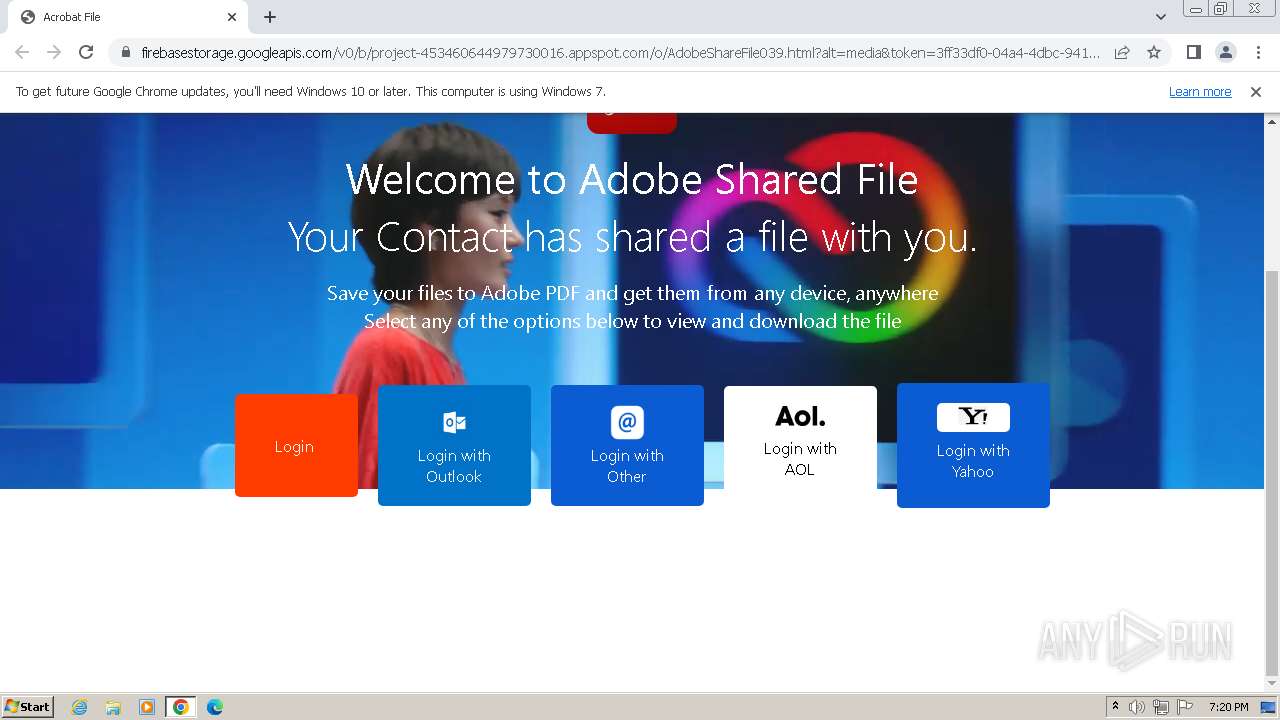View site information lock icon
Screen dimensions: 1280x720
tap(125, 52)
